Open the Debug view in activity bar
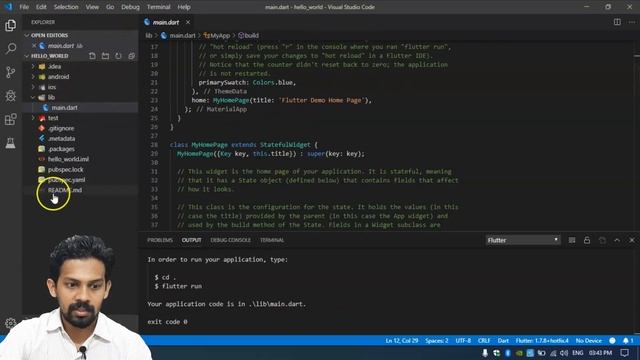Image resolution: width=640 pixels, height=360 pixels. (11, 96)
